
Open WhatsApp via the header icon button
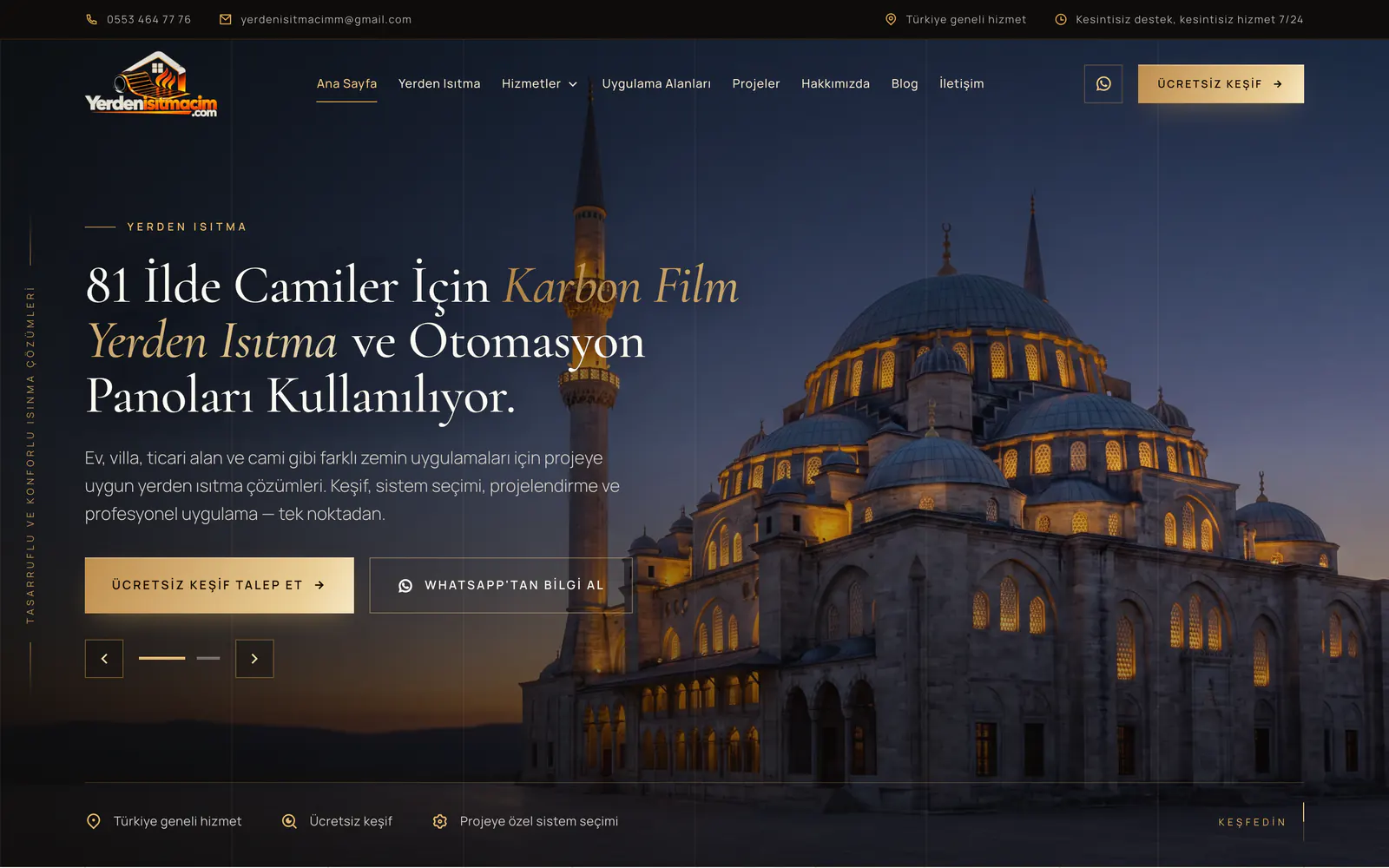(1103, 84)
